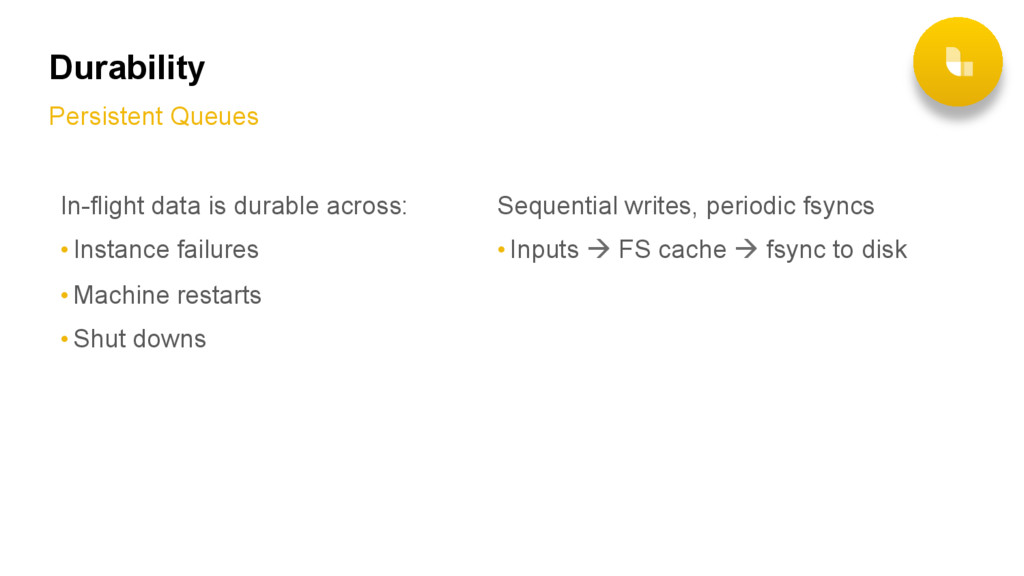Click the Shut downs bullet text
The height and width of the screenshot is (576, 1024).
coord(140,339)
